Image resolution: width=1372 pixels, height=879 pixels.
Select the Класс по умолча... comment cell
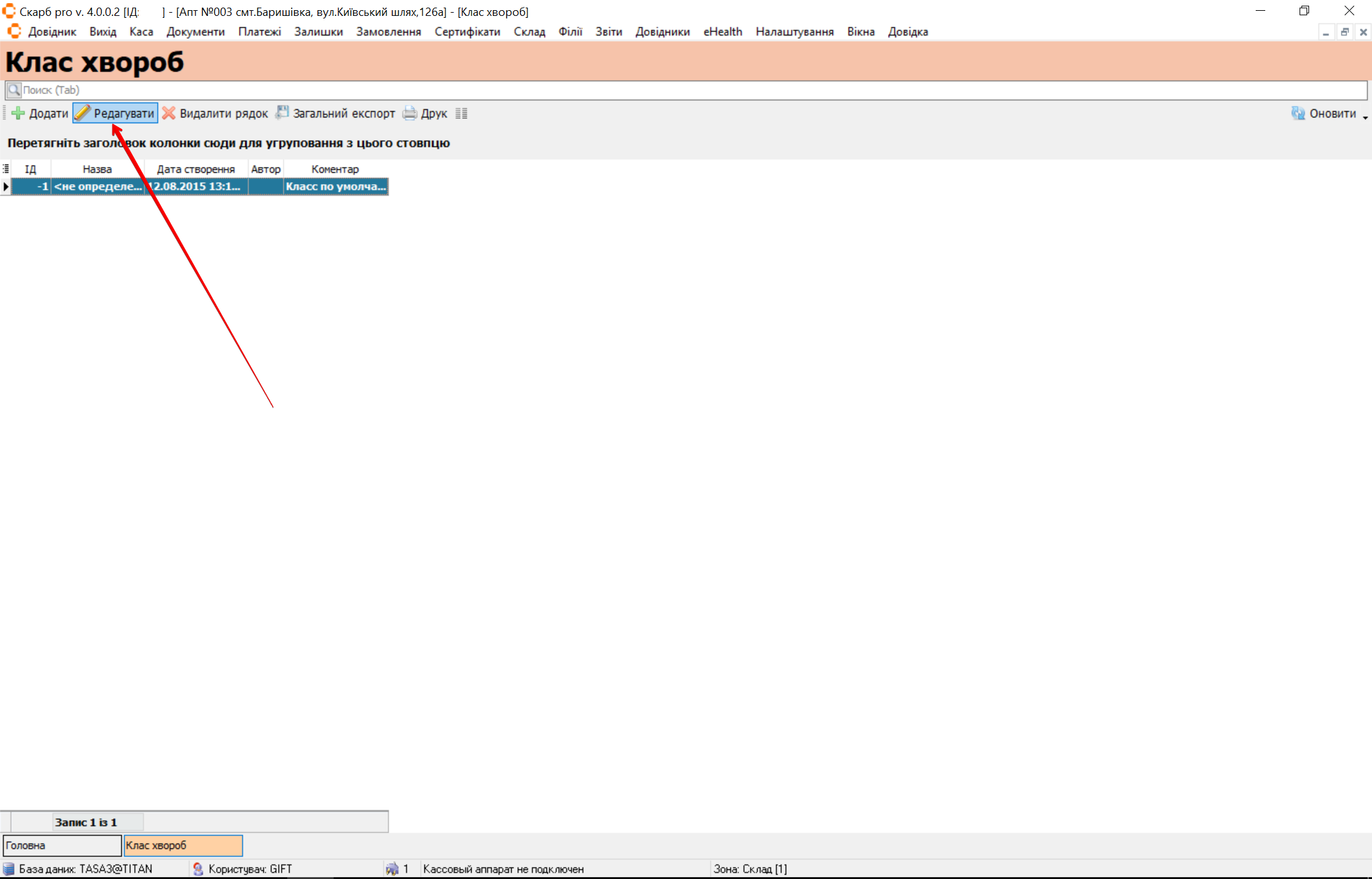[x=336, y=187]
